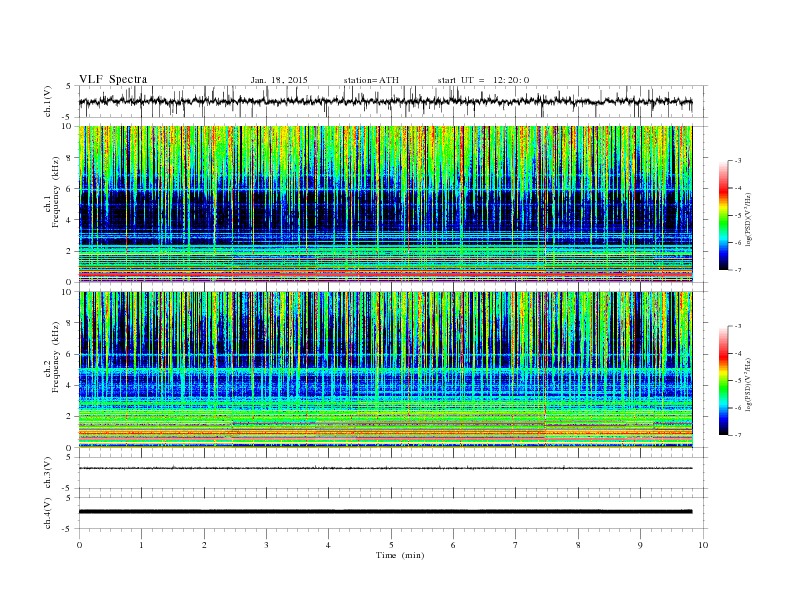Click the 'ch.3(V)' axis label

48,473
